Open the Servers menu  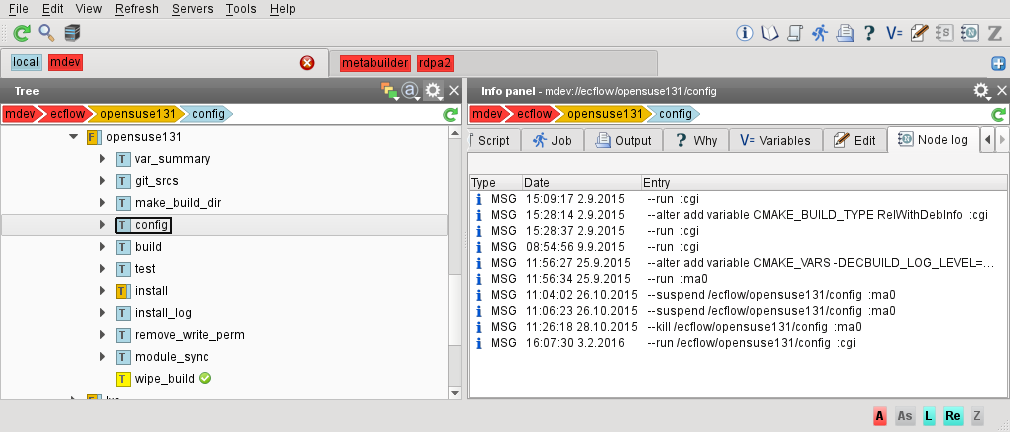point(191,9)
